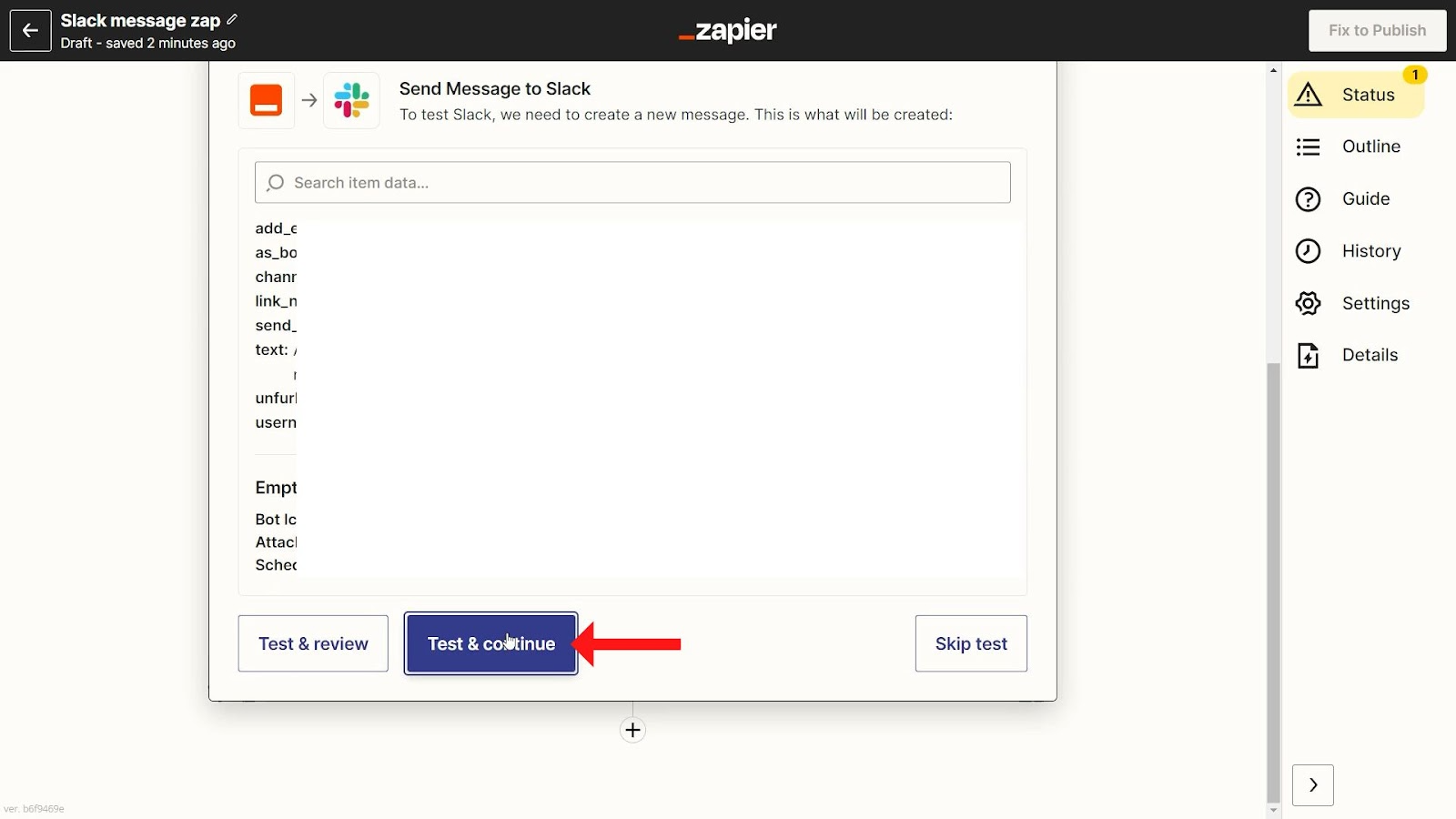This screenshot has width=1456, height=819.
Task: Open the Status warning panel
Action: point(1356,95)
